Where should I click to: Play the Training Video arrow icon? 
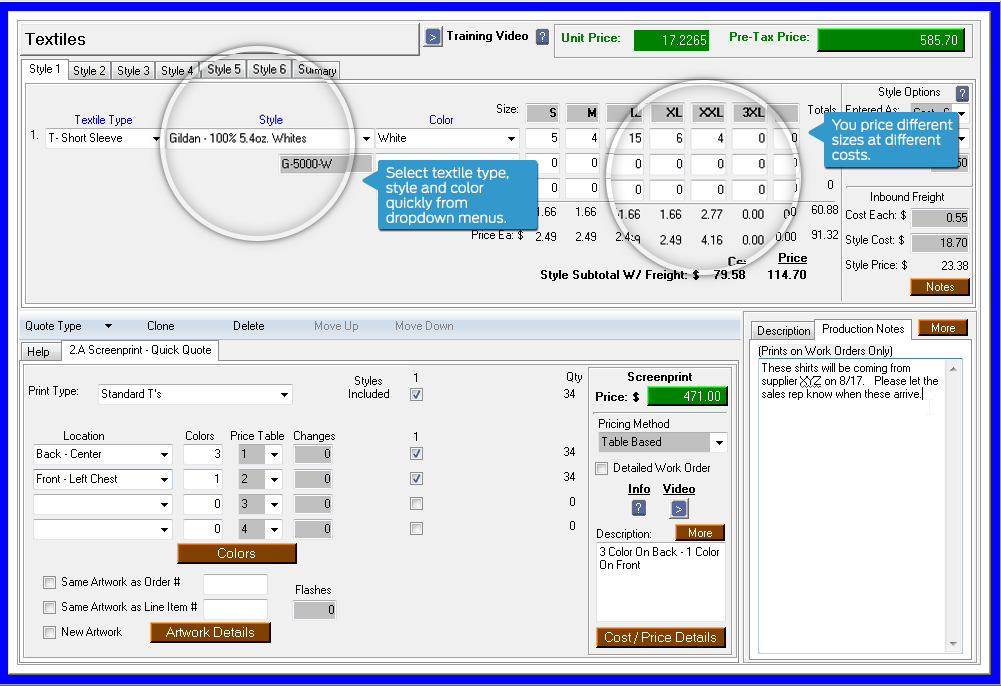click(x=432, y=37)
